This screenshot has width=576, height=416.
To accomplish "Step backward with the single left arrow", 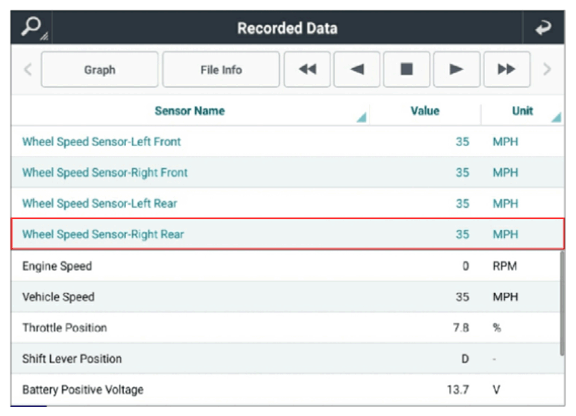I will (x=357, y=69).
